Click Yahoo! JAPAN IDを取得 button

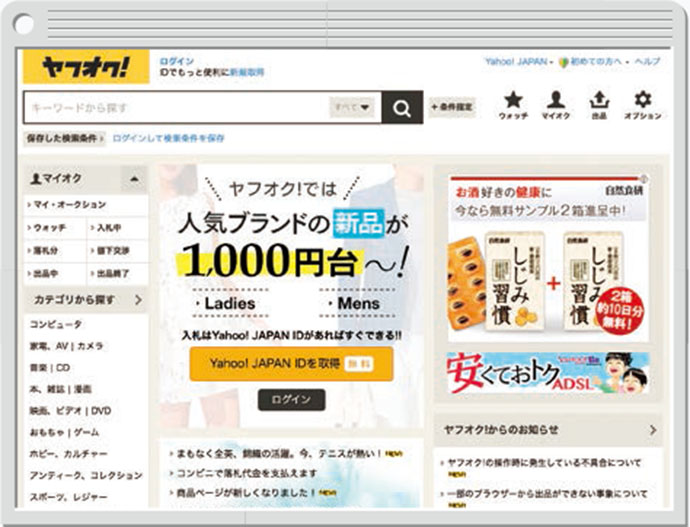(x=291, y=364)
